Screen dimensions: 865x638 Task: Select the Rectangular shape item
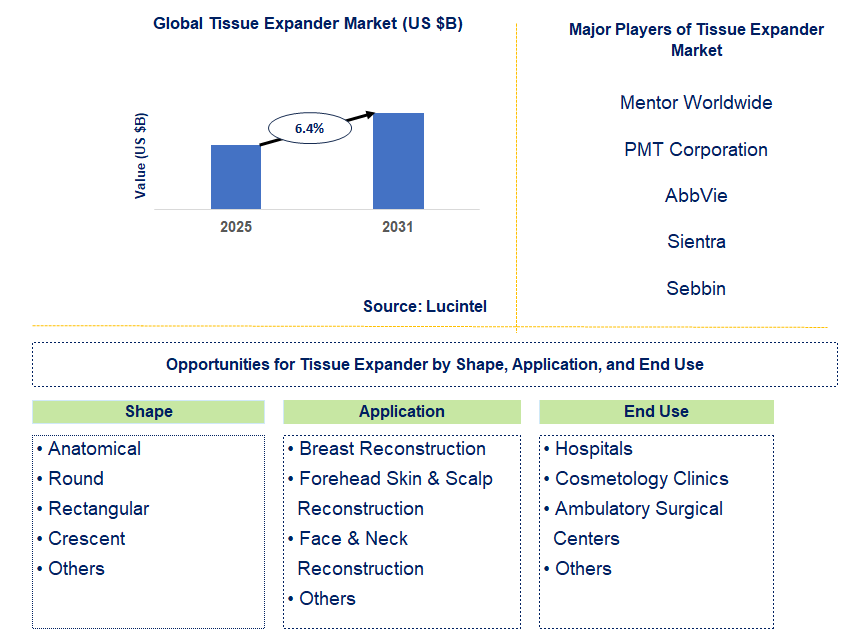click(93, 509)
